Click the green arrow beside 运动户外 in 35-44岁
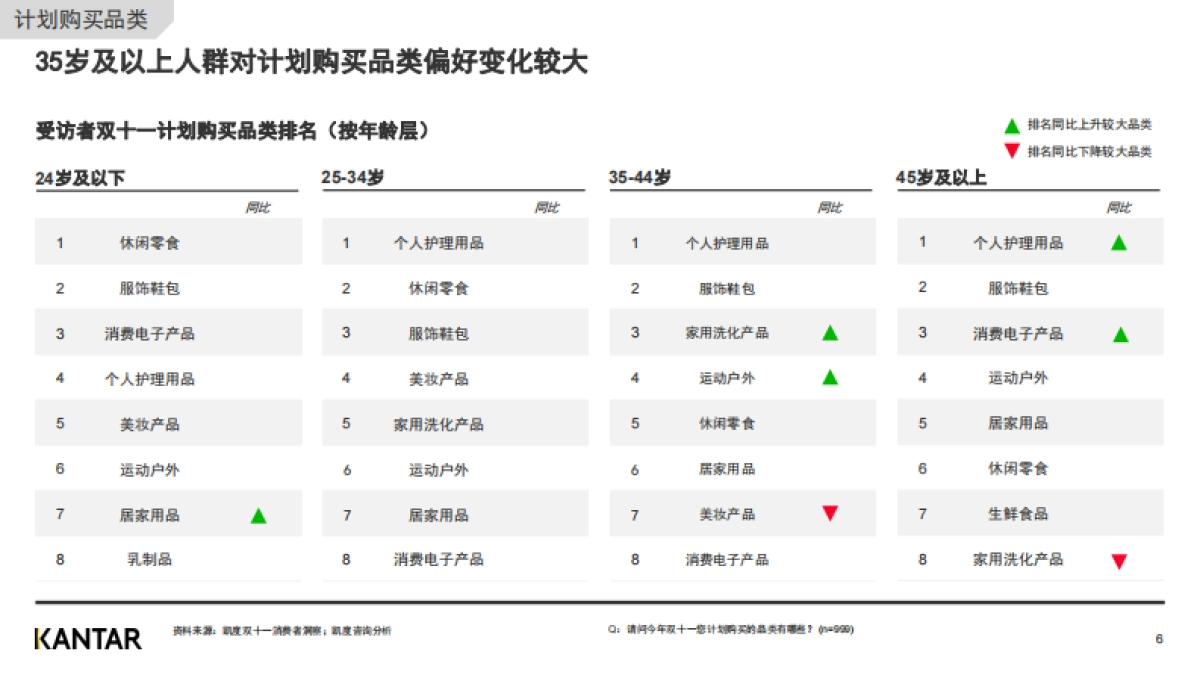This screenshot has width=1200, height=675. pos(830,378)
